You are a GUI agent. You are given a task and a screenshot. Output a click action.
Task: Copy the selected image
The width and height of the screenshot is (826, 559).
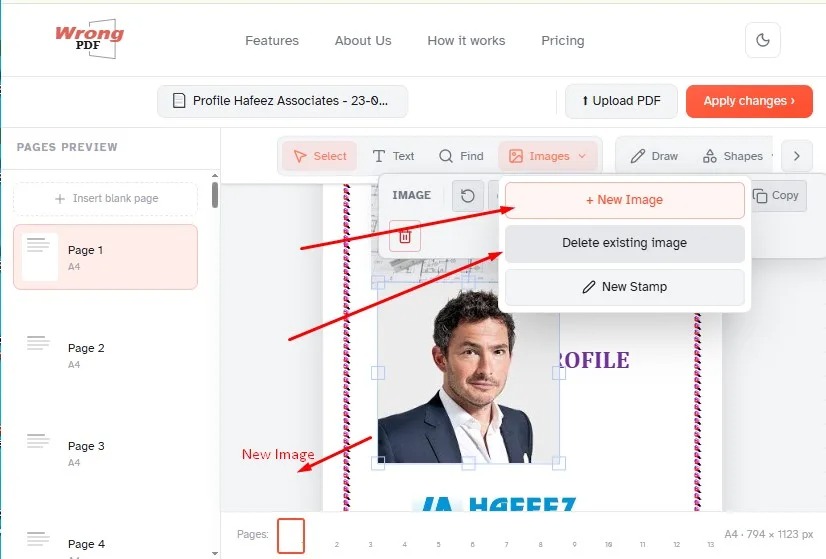pos(776,195)
